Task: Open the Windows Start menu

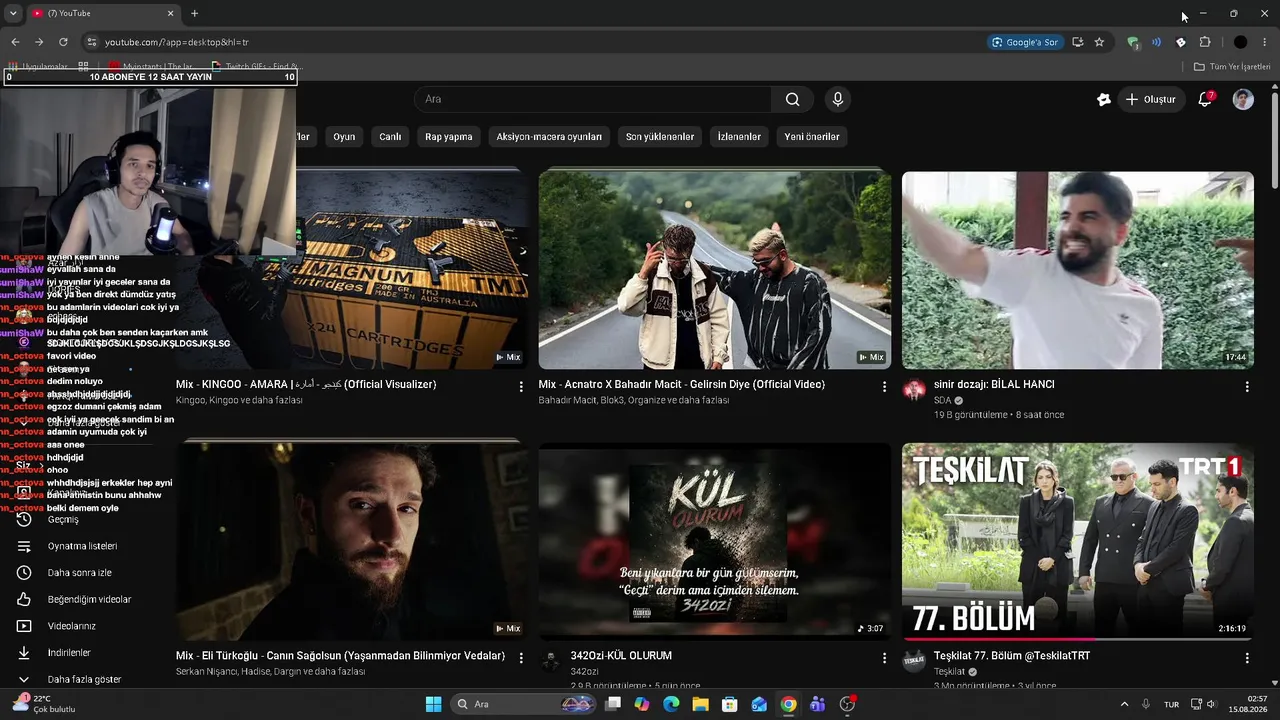Action: tap(433, 704)
